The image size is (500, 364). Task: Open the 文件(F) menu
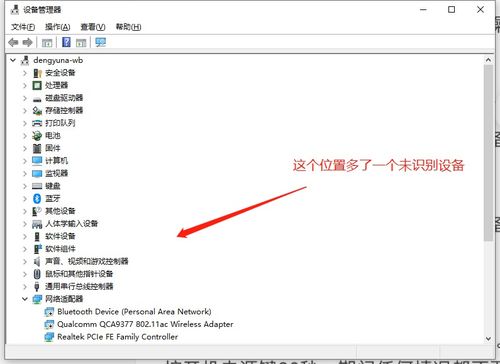coord(23,27)
